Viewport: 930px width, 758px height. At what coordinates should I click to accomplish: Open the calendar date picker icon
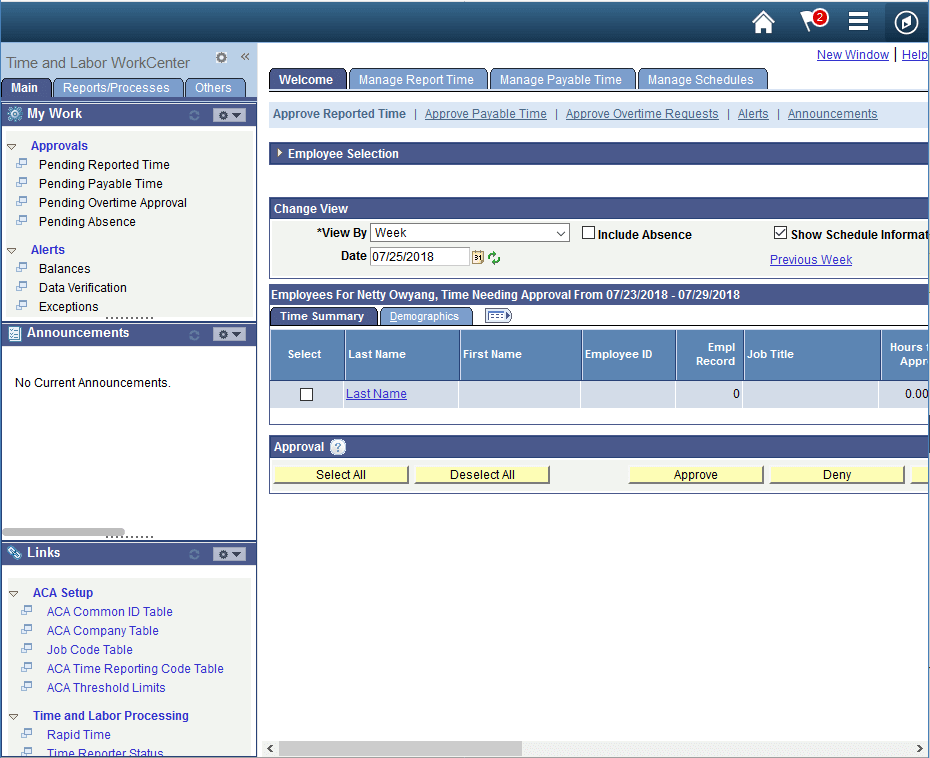coord(478,258)
